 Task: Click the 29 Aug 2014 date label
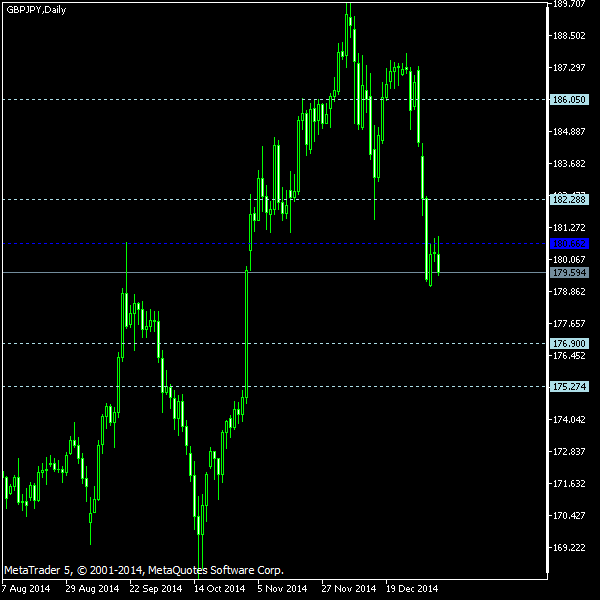[x=92, y=589]
